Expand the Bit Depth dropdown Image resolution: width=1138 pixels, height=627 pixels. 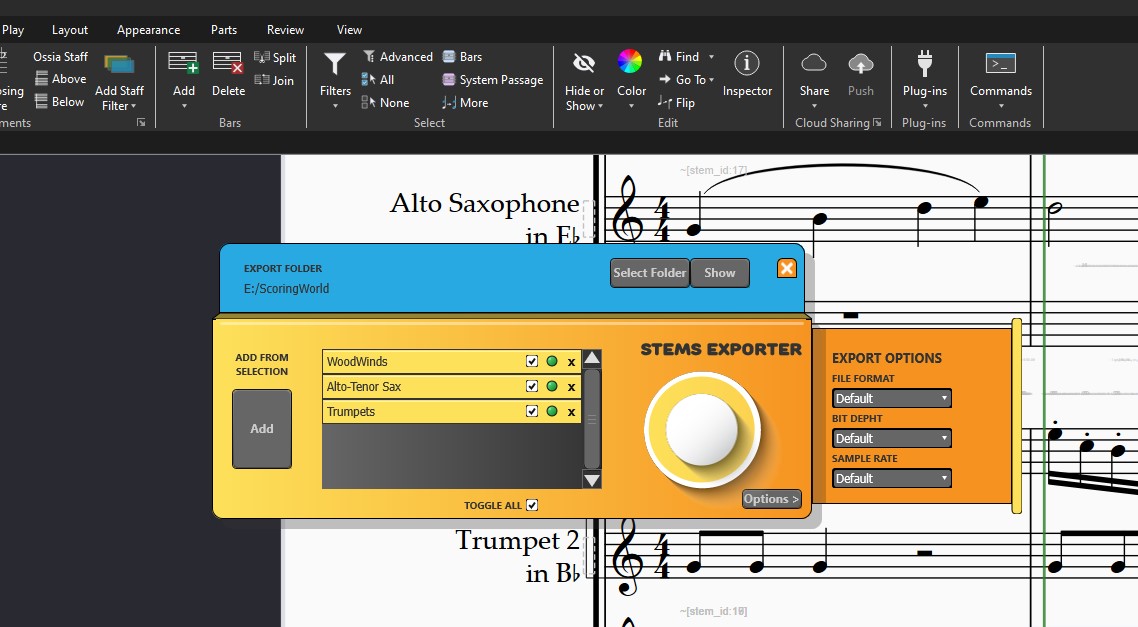[892, 439]
